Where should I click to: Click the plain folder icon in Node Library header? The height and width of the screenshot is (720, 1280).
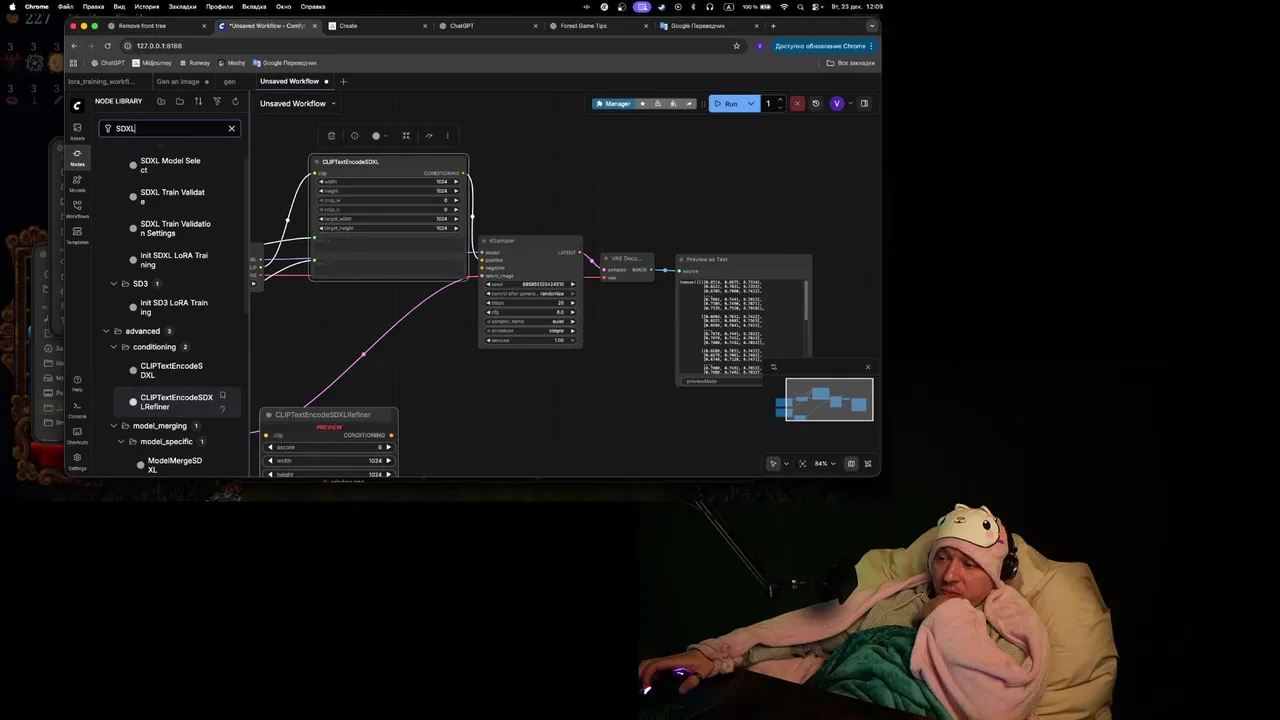pyautogui.click(x=180, y=101)
